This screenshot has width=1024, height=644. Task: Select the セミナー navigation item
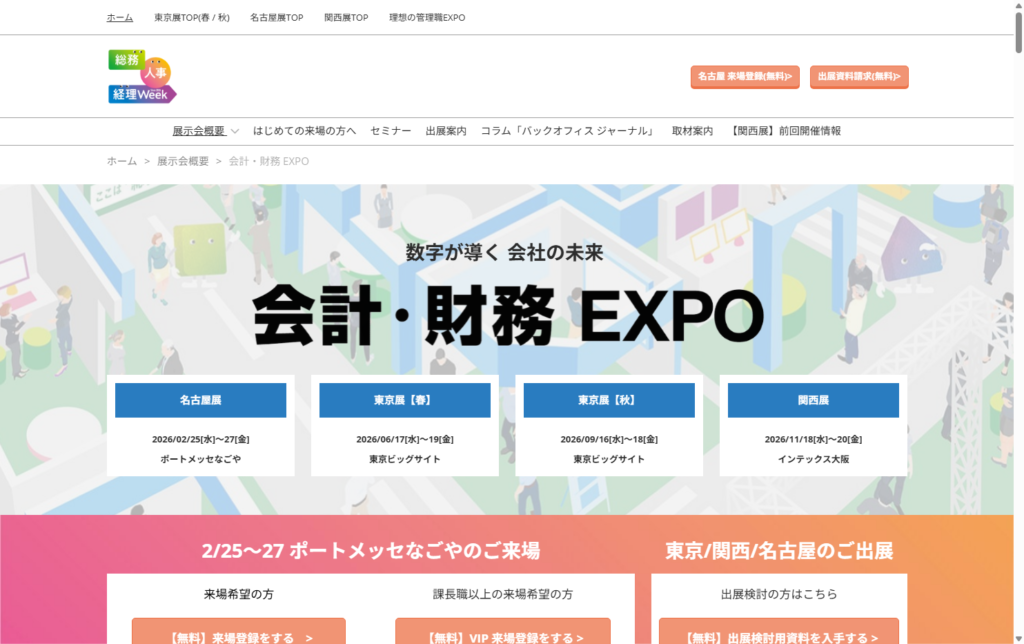390,131
